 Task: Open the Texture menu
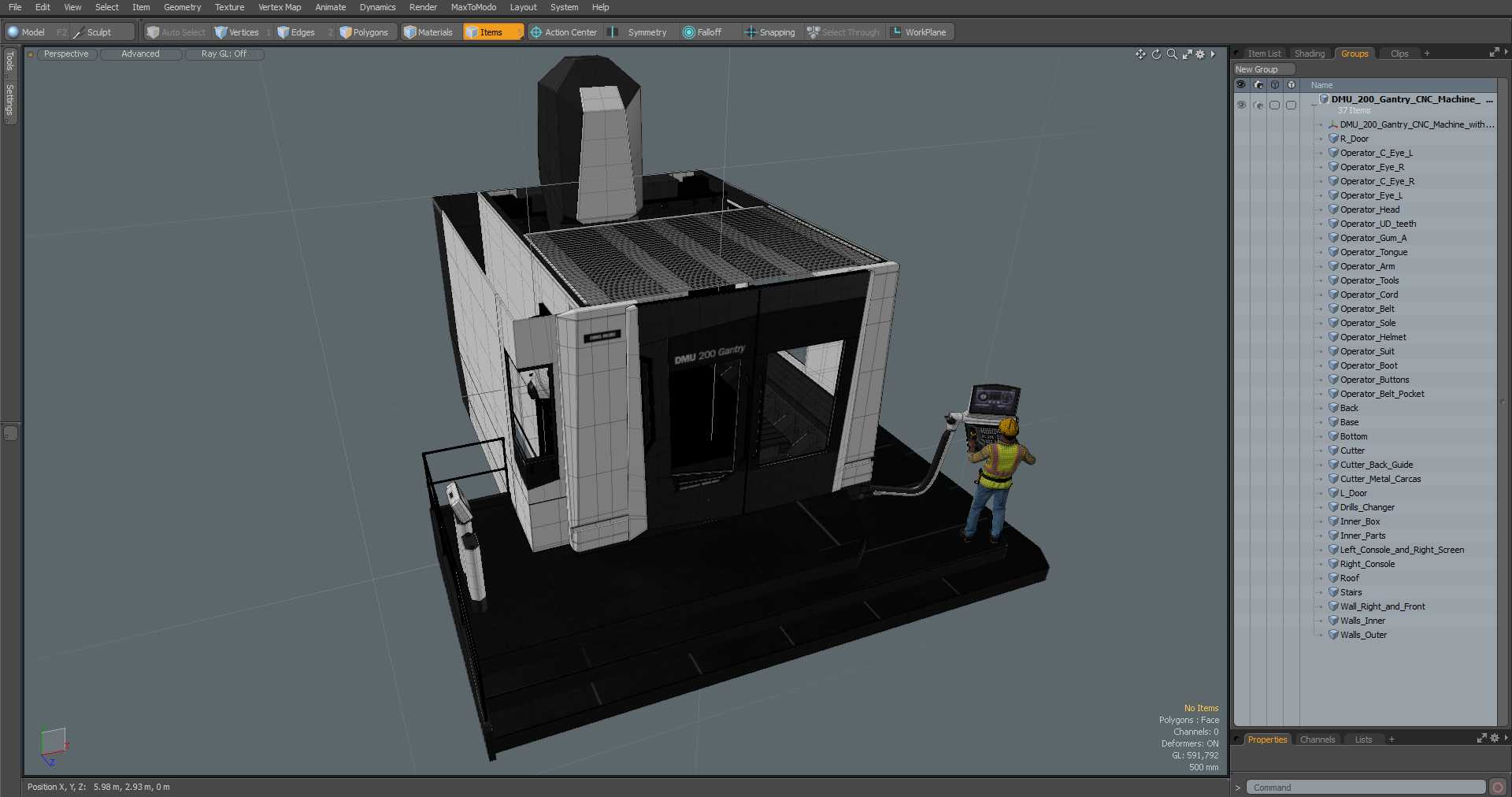[x=229, y=7]
